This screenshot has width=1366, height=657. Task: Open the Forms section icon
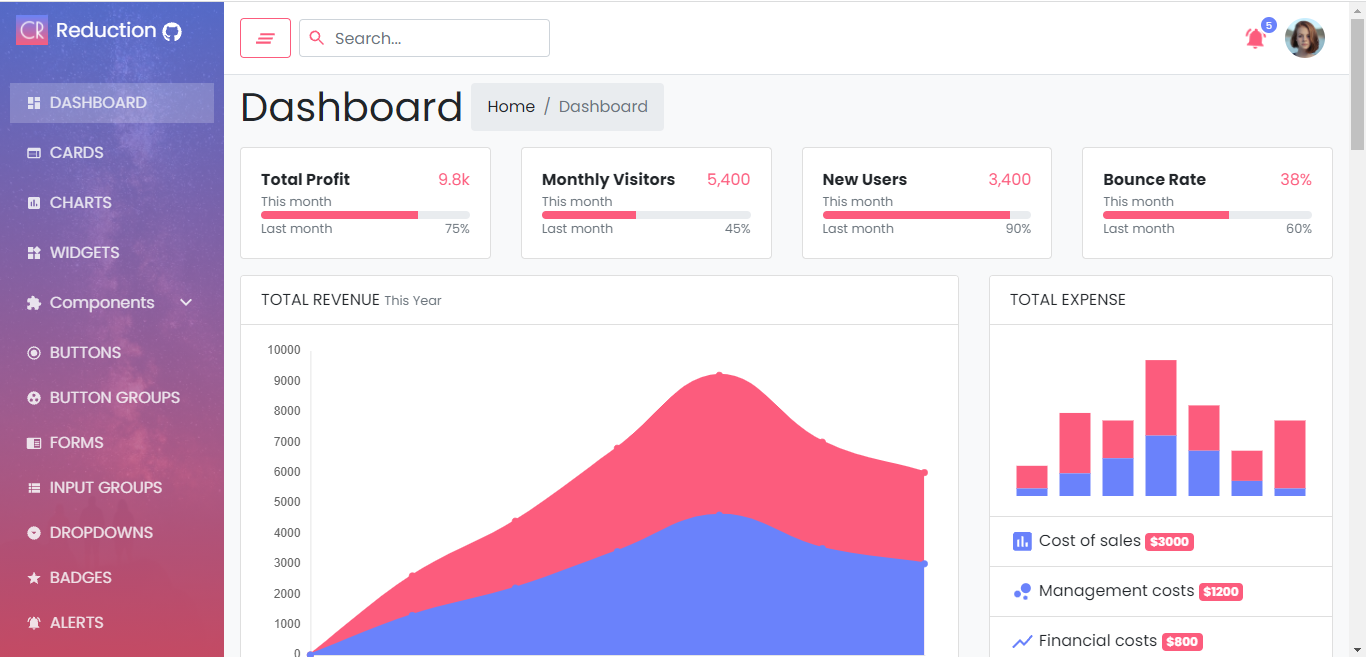[33, 442]
